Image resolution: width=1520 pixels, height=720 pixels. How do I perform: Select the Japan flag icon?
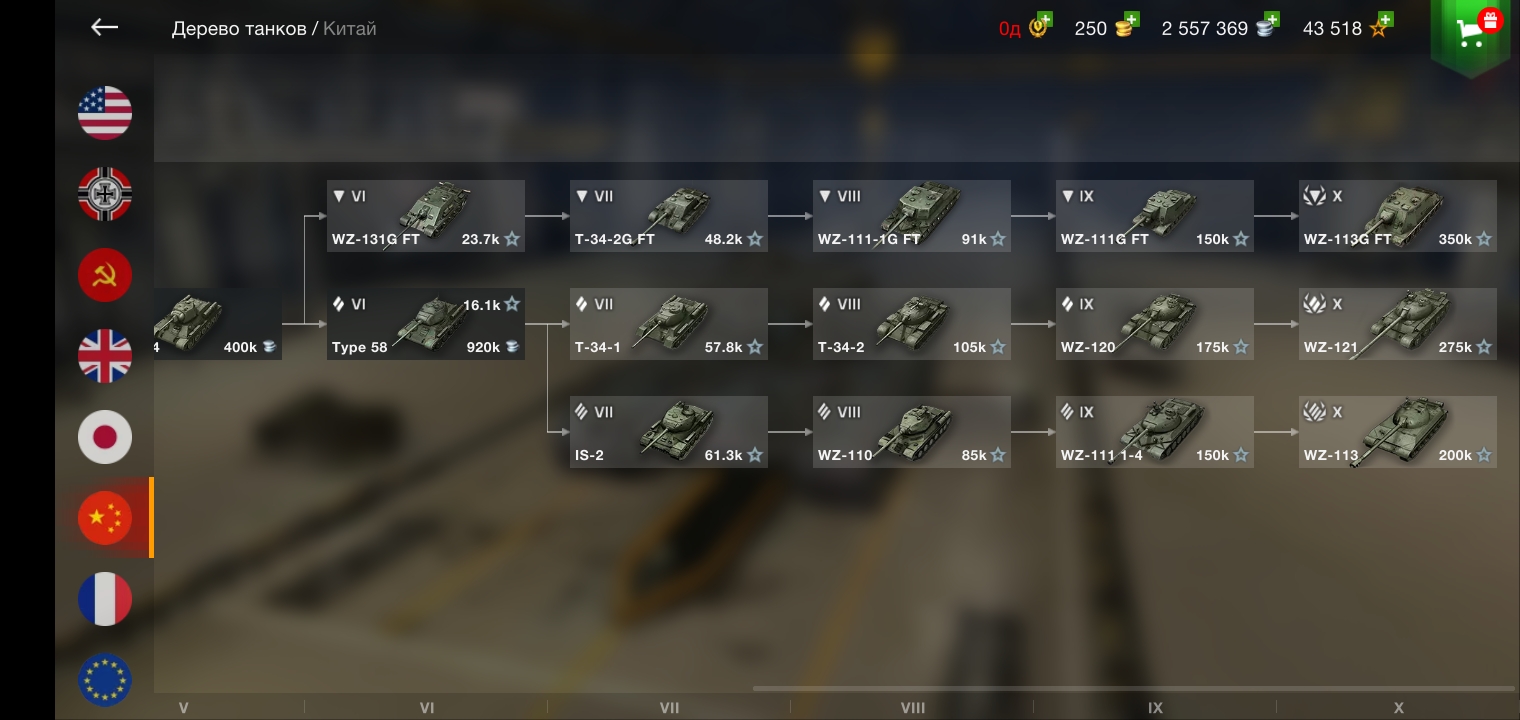coord(105,437)
